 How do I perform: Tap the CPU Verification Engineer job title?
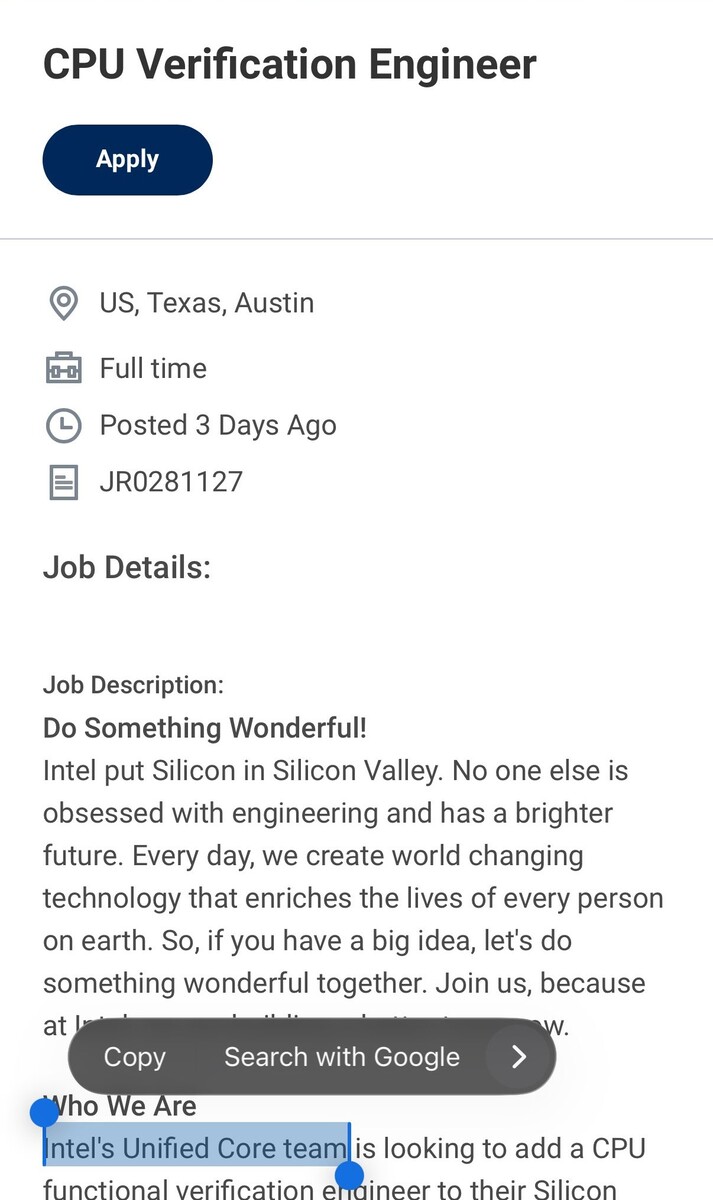pos(289,64)
